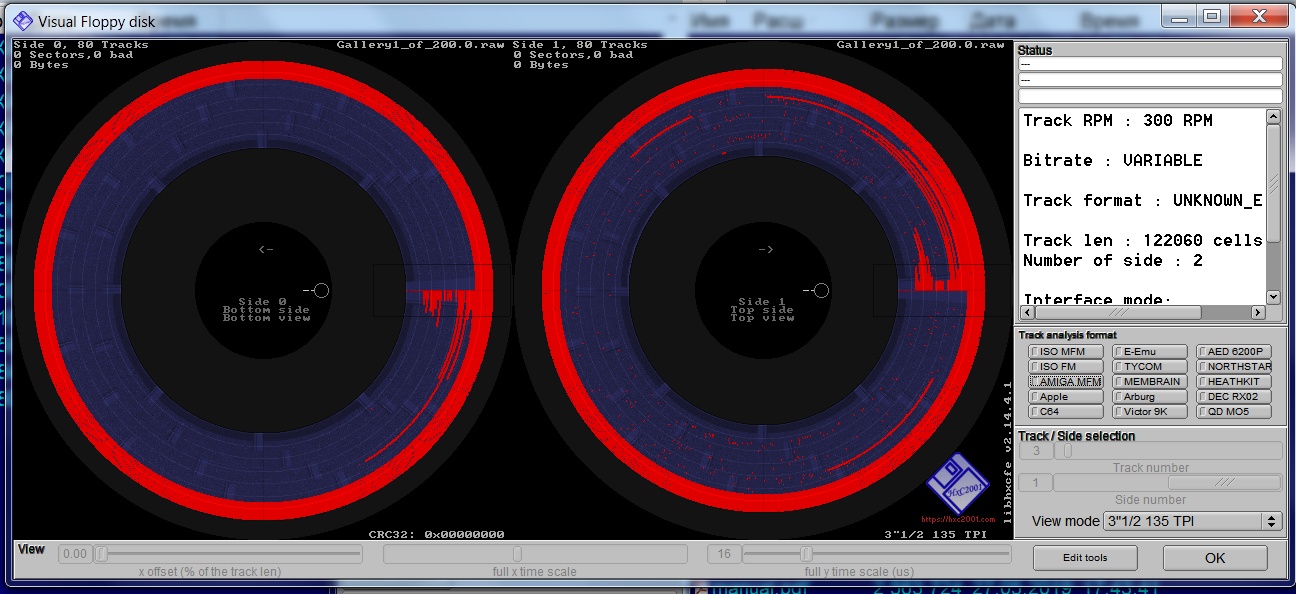Click the full y time scale slider

806,554
